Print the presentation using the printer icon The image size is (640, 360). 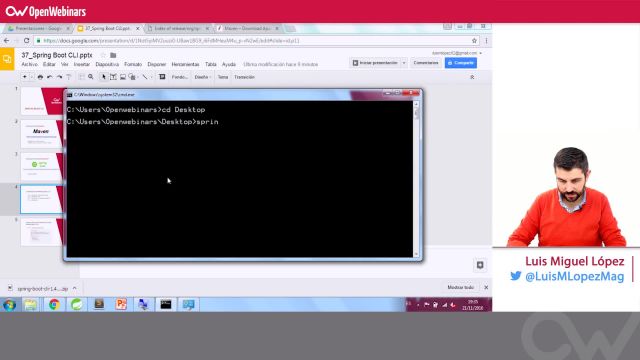click(x=40, y=77)
